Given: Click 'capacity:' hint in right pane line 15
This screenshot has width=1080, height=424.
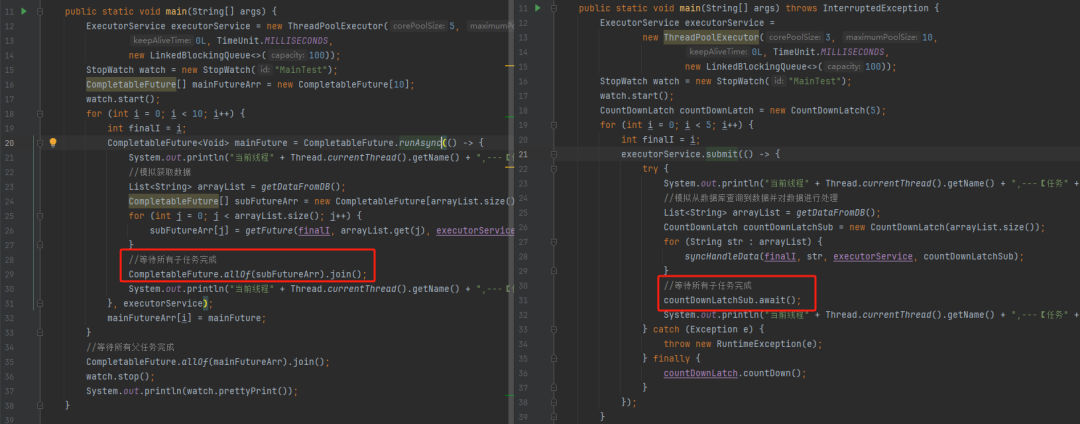Looking at the screenshot, I should pos(844,67).
